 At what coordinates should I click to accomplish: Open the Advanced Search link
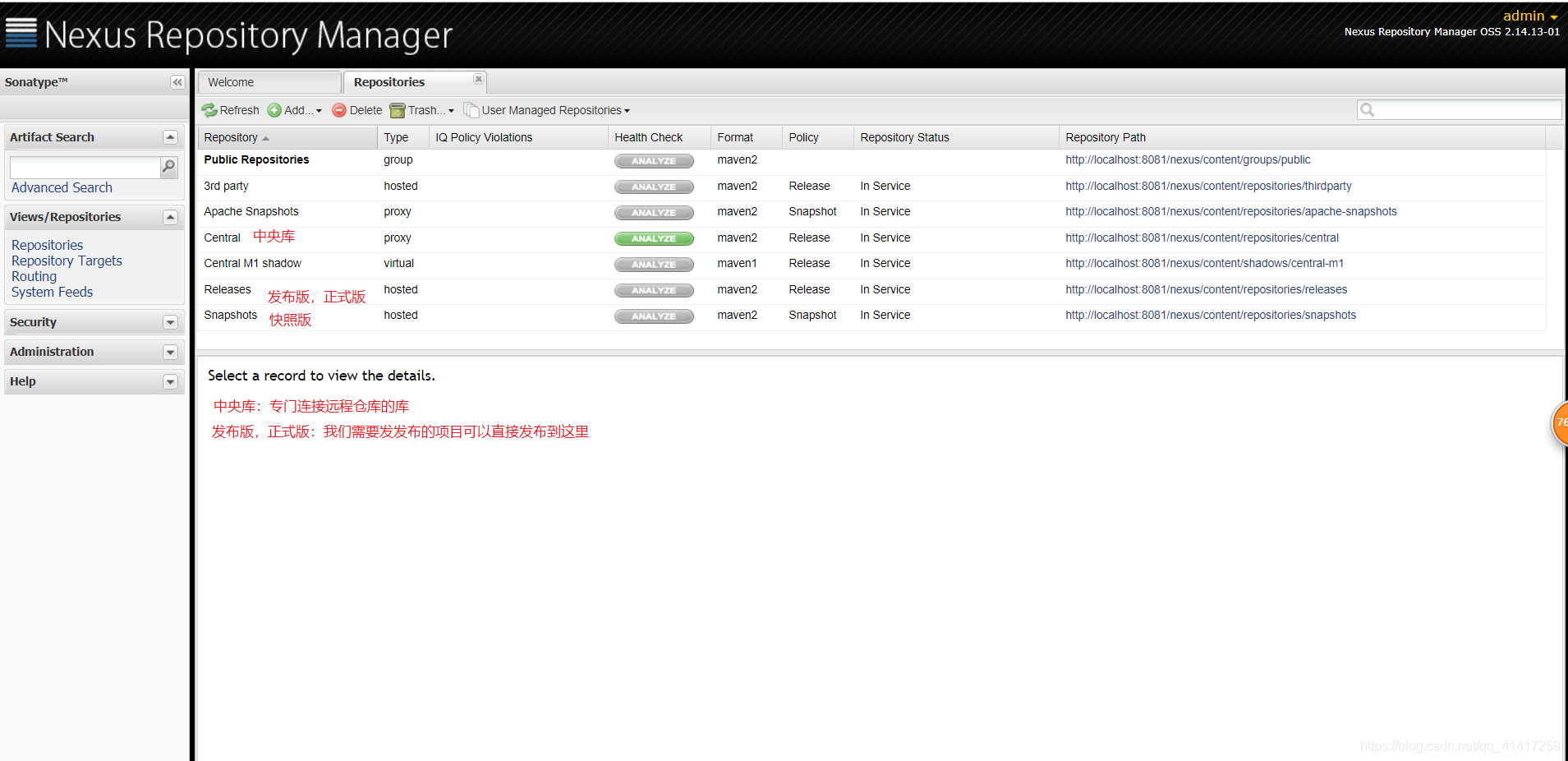[x=62, y=187]
